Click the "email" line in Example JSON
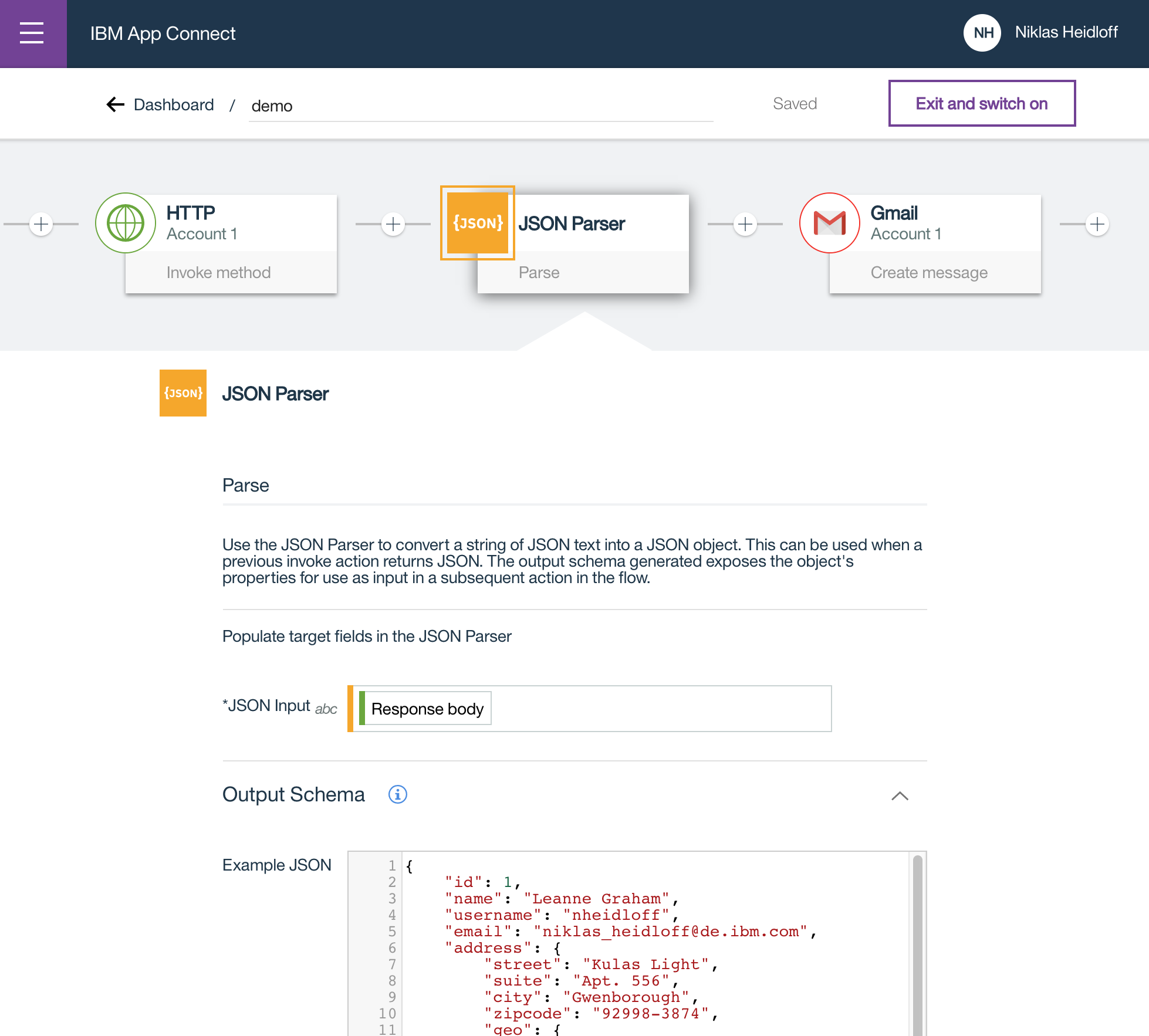This screenshot has height=1036, width=1149. point(631,932)
